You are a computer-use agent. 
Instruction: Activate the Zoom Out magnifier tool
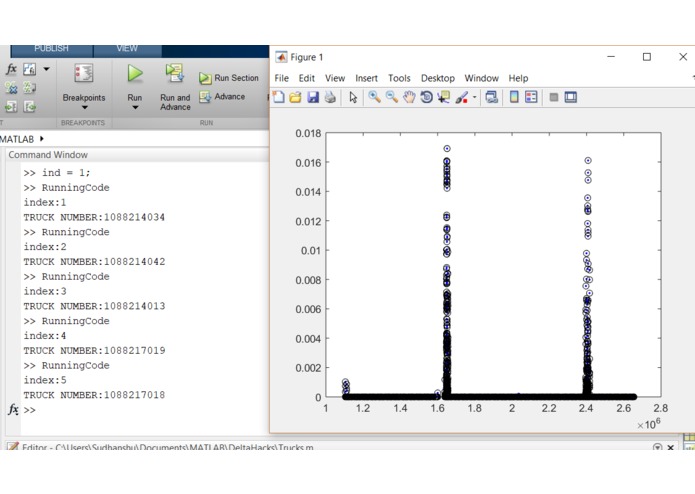click(392, 97)
